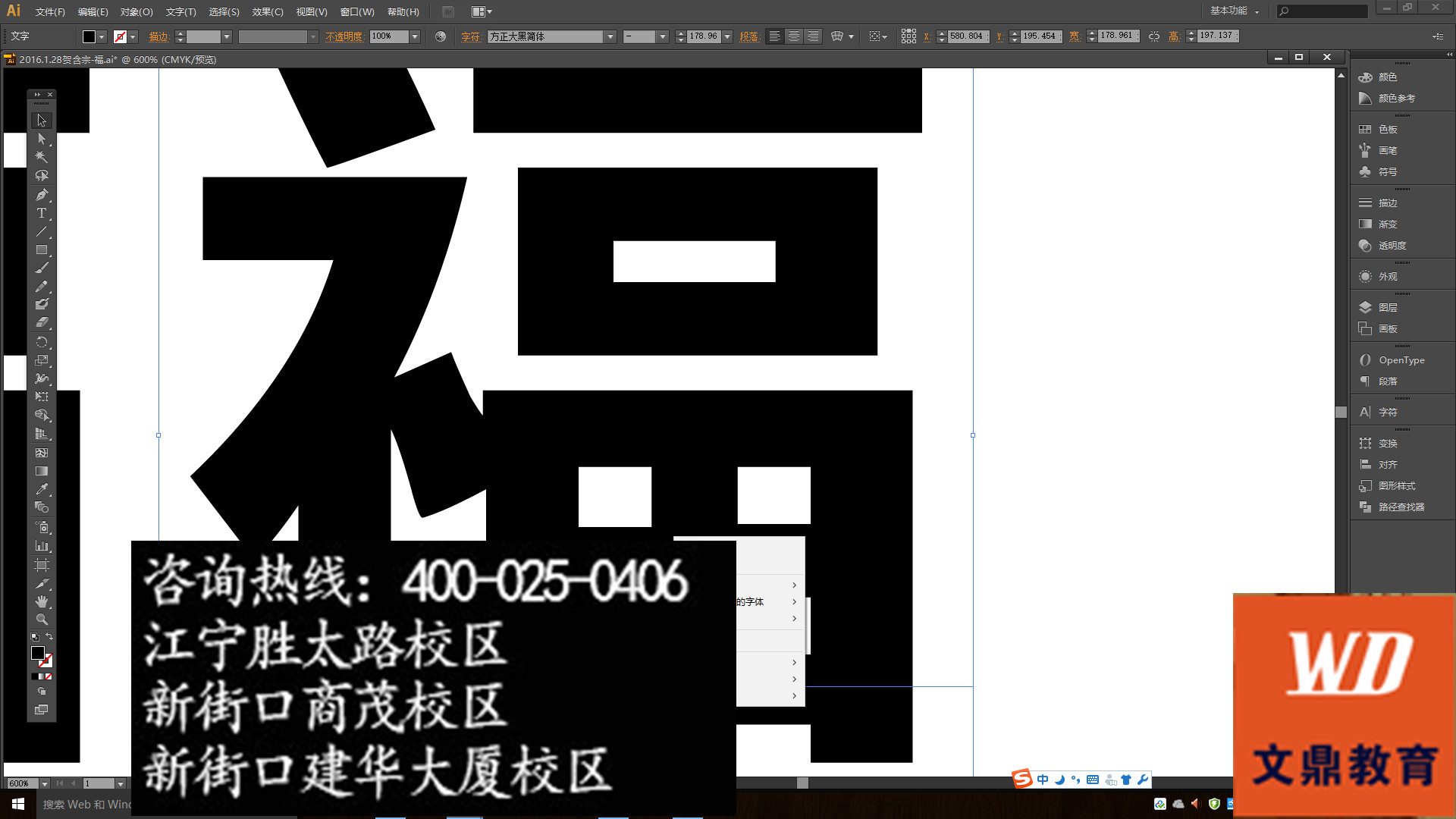Select the Magic Wand tool
The width and height of the screenshot is (1456, 819).
click(x=42, y=157)
